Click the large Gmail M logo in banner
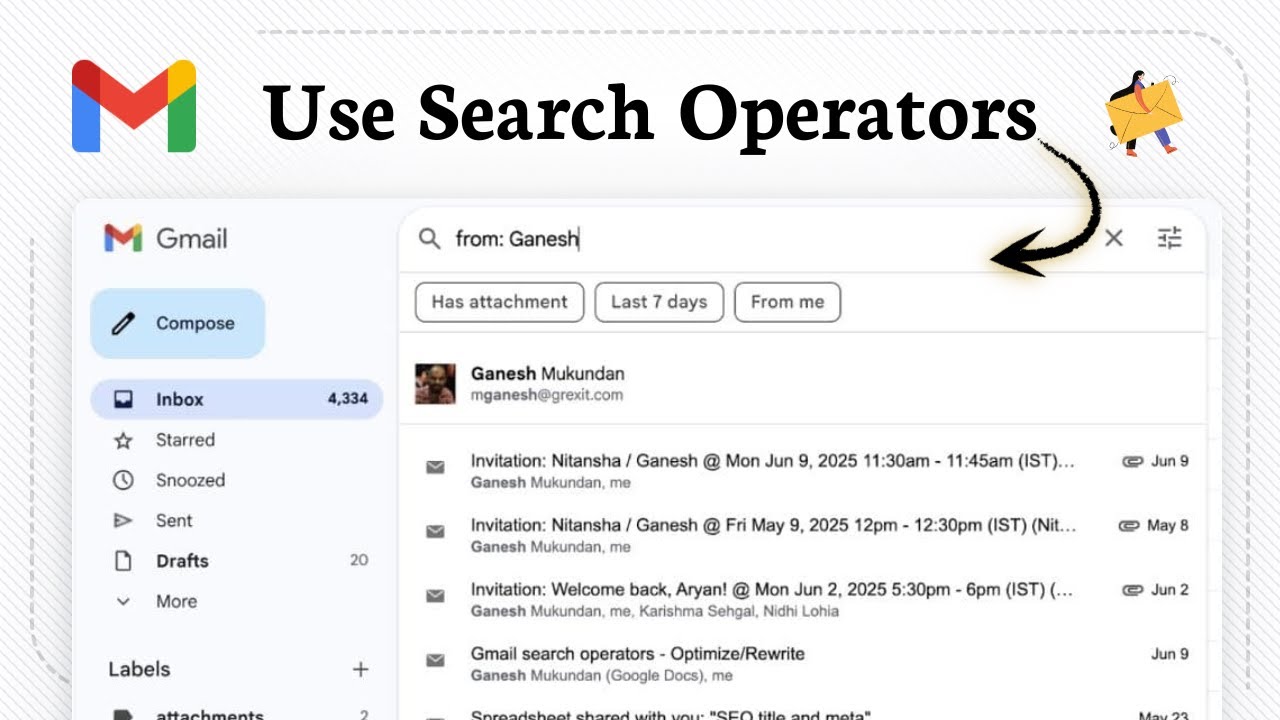Screen dimensions: 1280x720 [x=134, y=106]
